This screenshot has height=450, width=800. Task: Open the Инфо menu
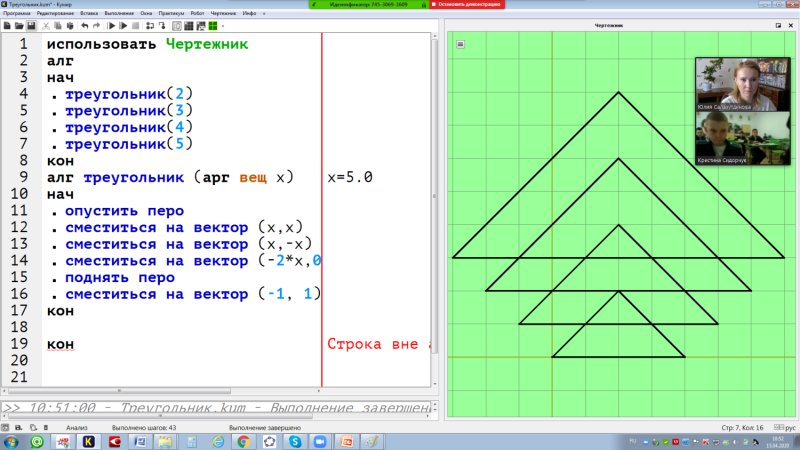(249, 13)
